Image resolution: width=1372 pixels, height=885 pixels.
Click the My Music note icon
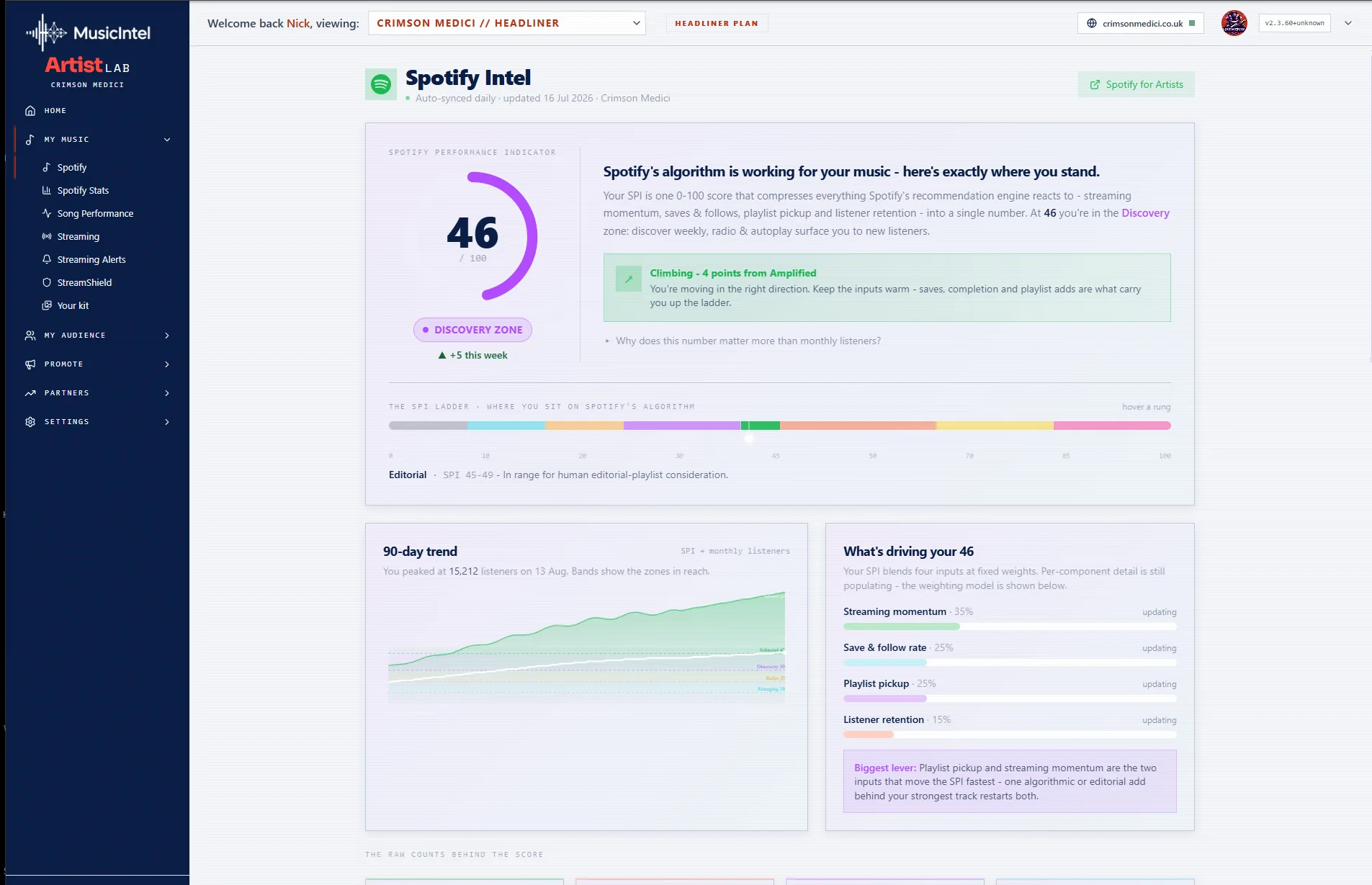(x=30, y=140)
